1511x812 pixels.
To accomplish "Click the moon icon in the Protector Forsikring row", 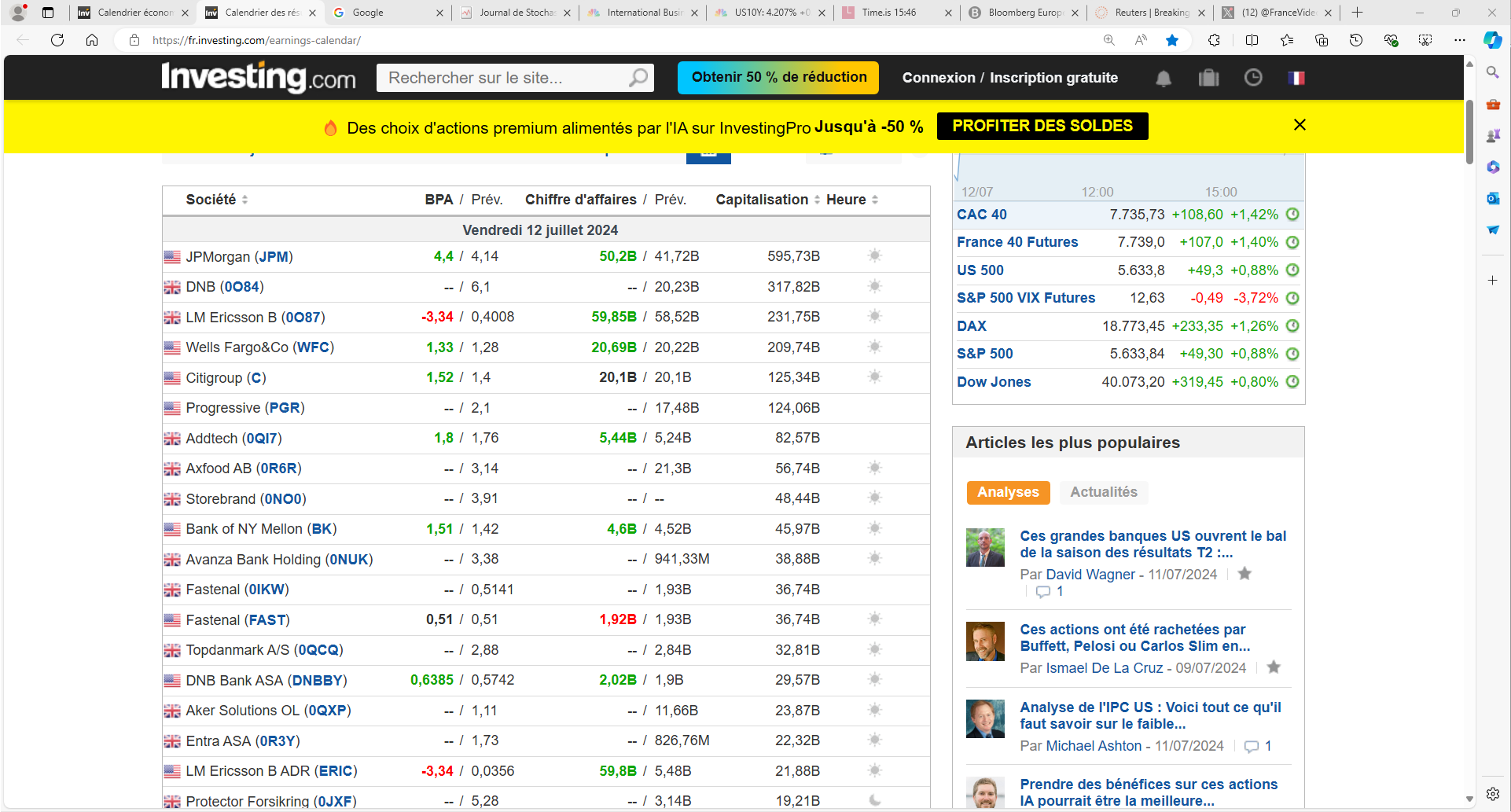I will [x=875, y=800].
